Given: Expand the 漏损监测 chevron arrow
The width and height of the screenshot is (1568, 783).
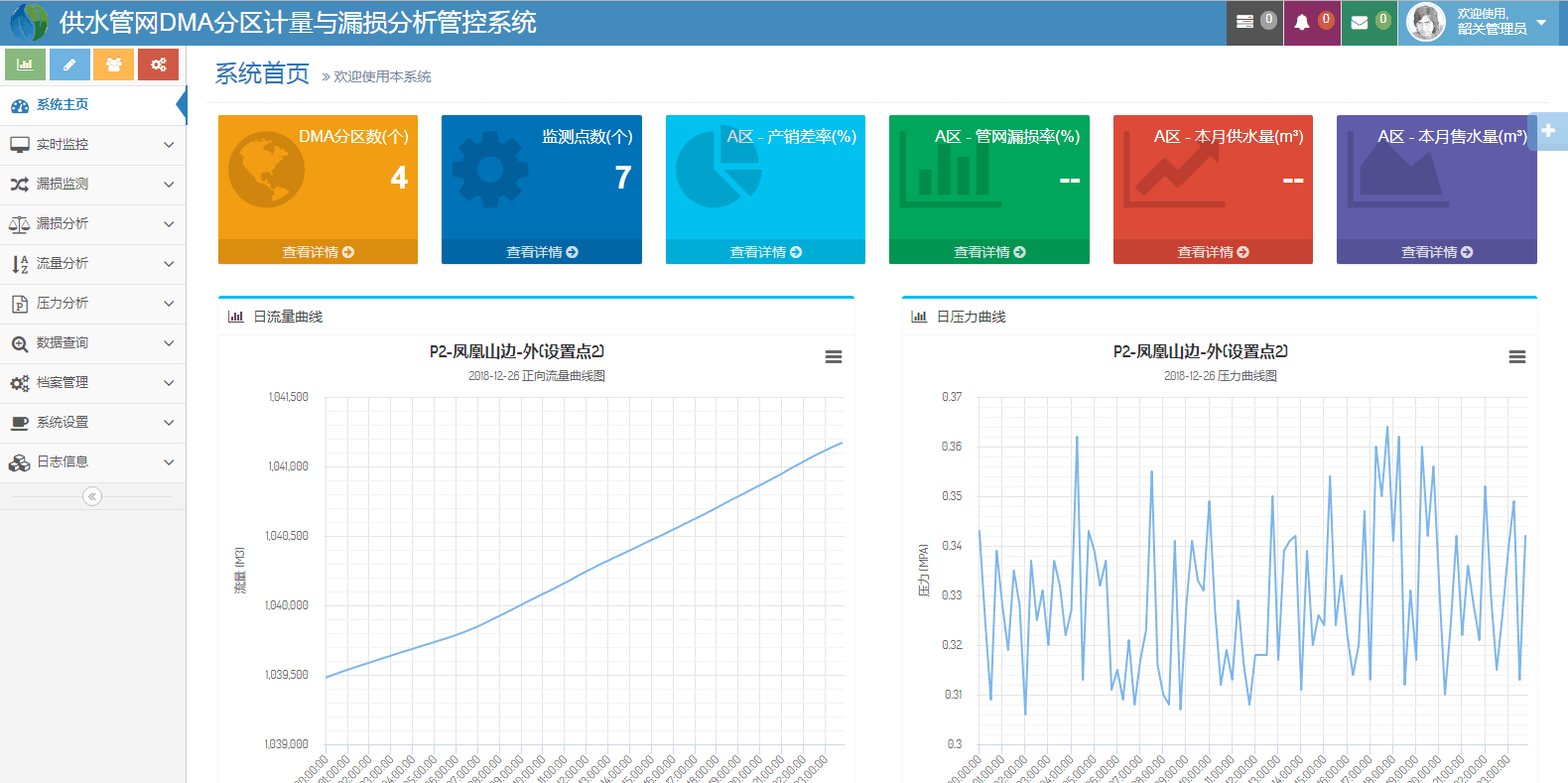Looking at the screenshot, I should pos(169,185).
